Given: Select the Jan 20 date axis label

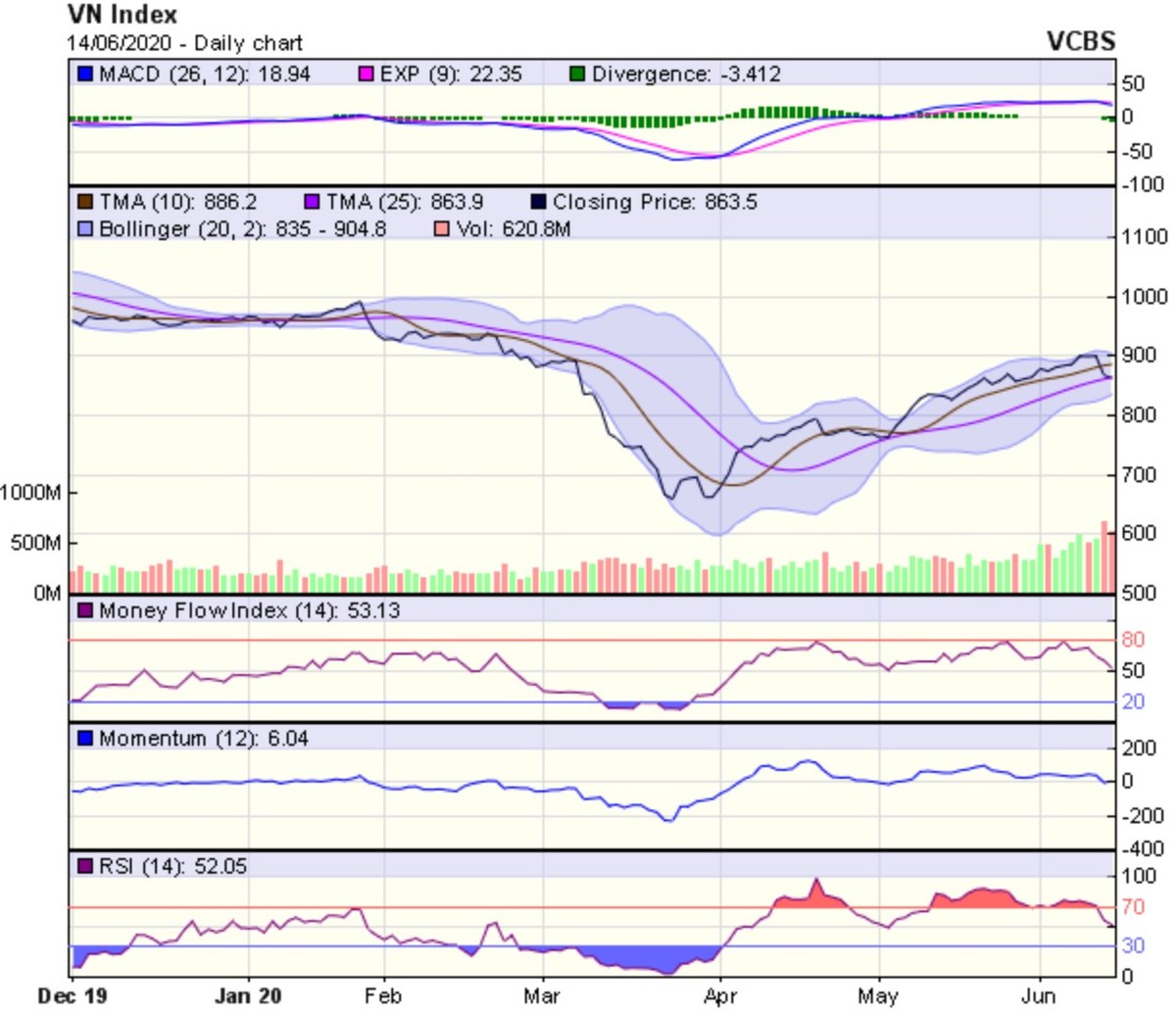Looking at the screenshot, I should click(x=248, y=996).
